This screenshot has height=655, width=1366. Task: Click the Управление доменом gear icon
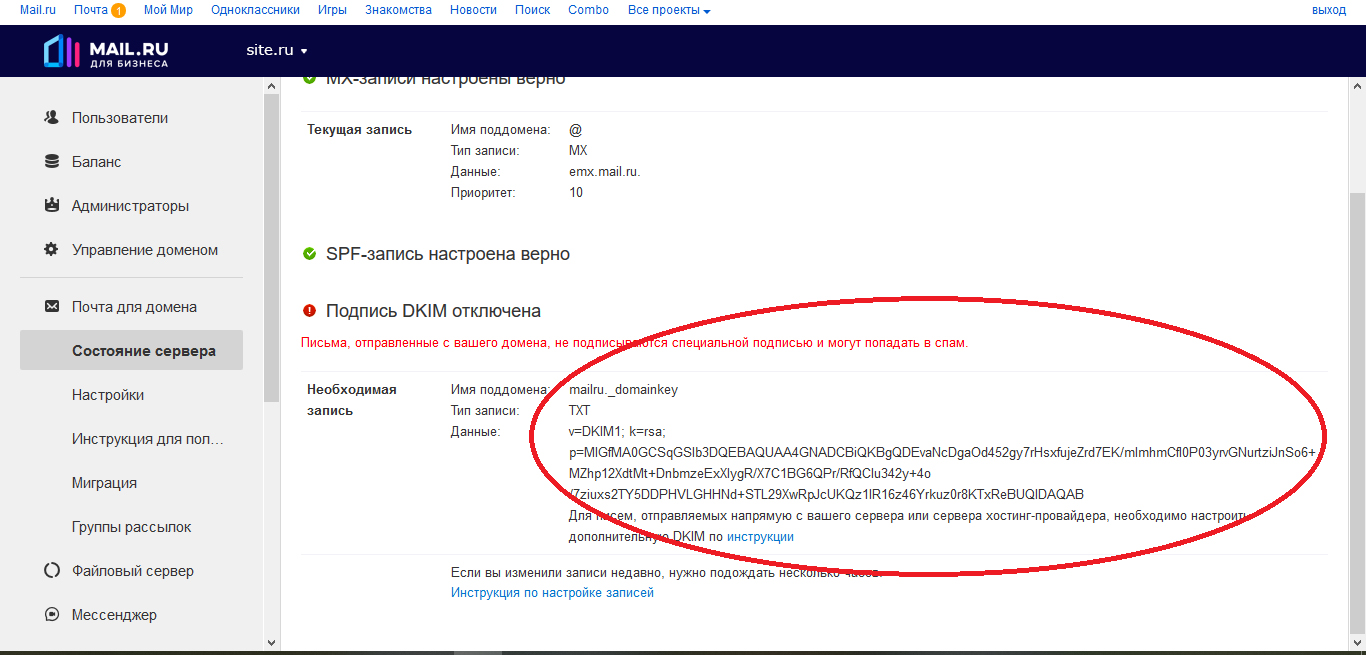tap(52, 249)
